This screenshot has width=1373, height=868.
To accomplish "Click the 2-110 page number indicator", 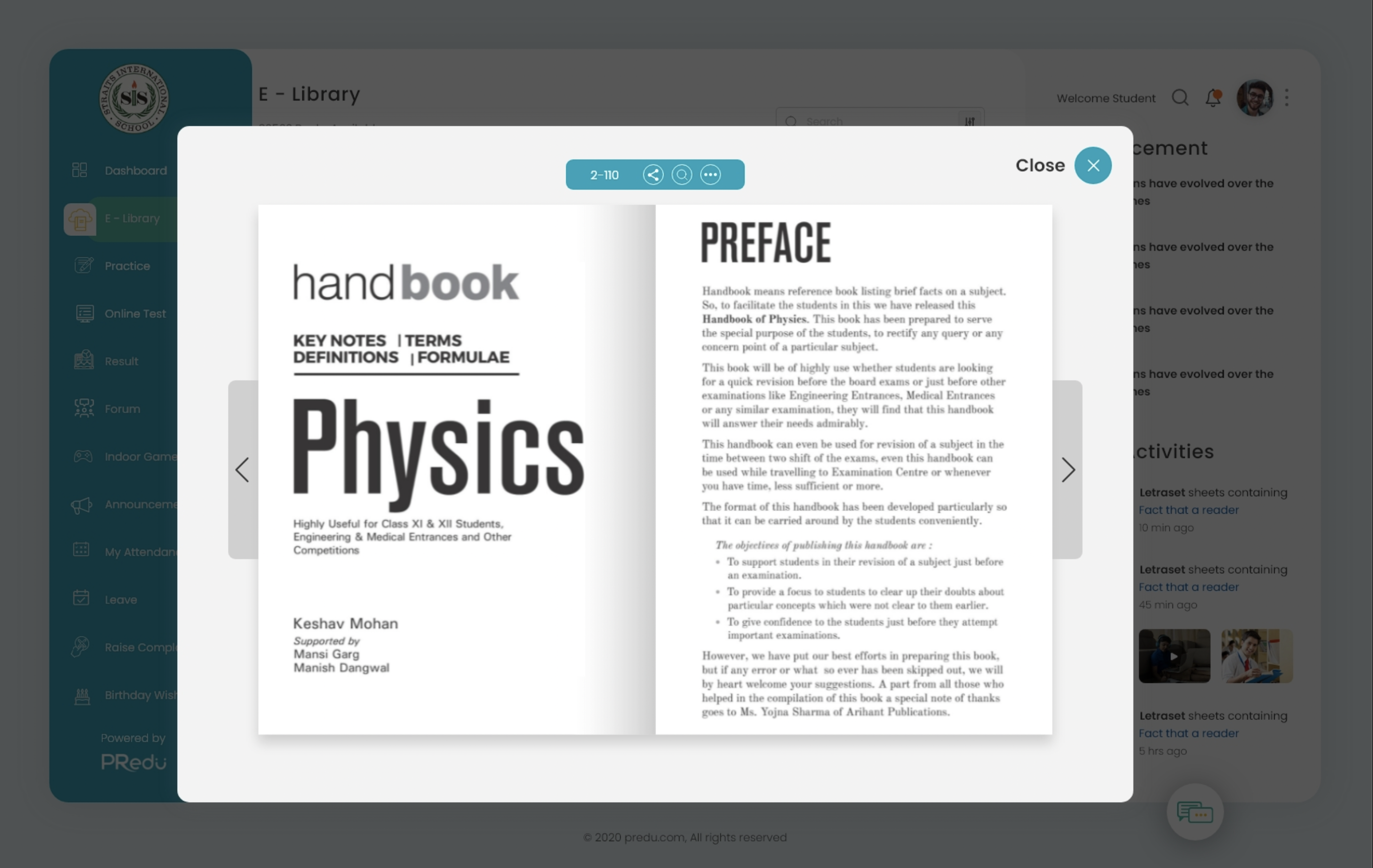I will coord(604,175).
